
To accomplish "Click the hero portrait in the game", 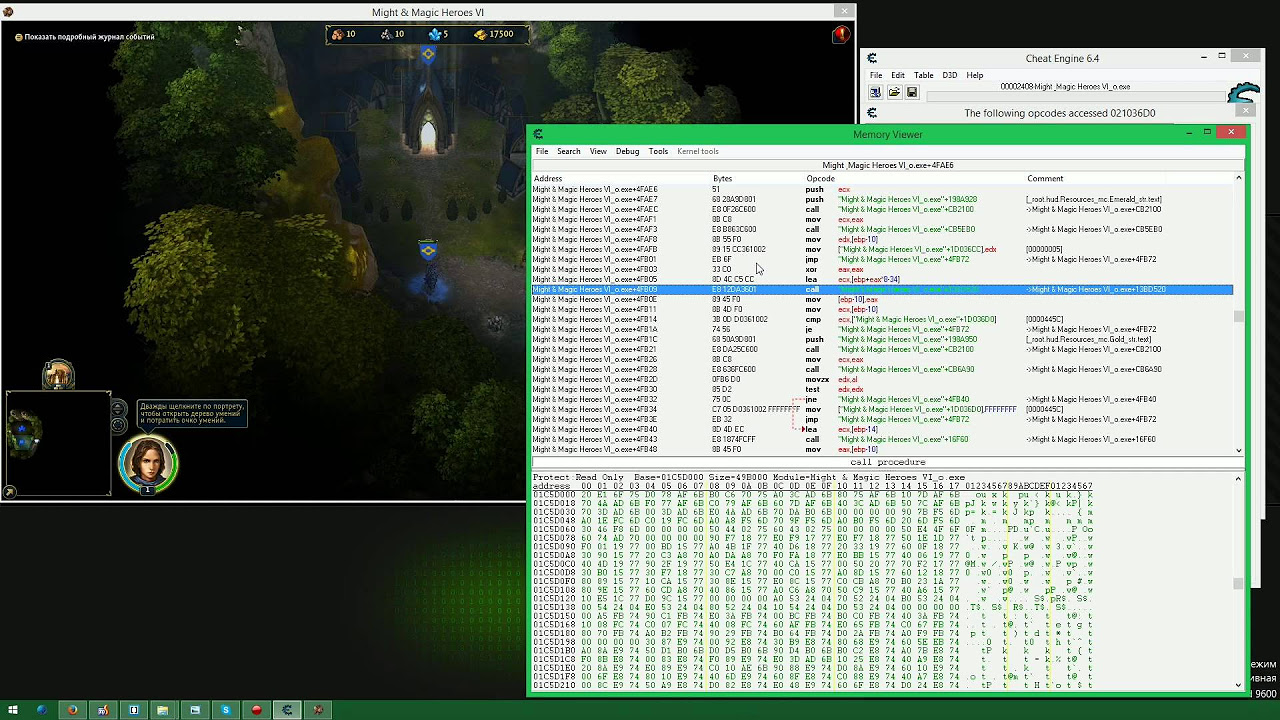I will (148, 465).
